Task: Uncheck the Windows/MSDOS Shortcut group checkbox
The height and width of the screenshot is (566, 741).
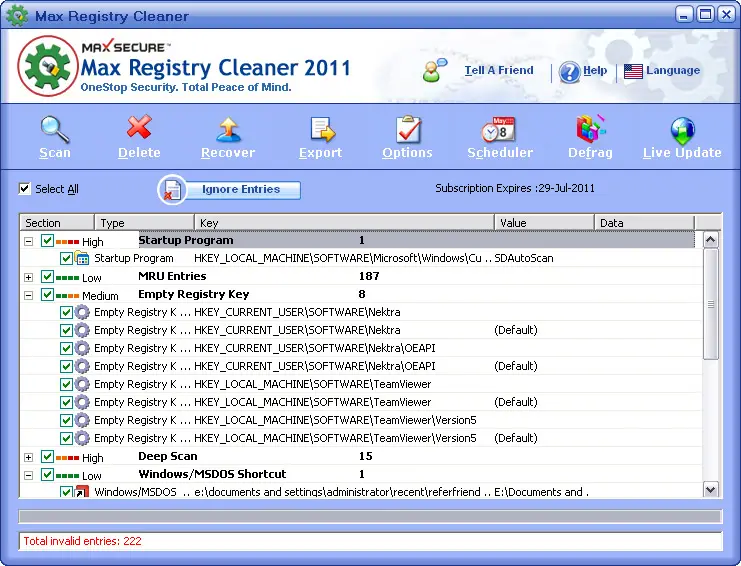Action: point(47,474)
